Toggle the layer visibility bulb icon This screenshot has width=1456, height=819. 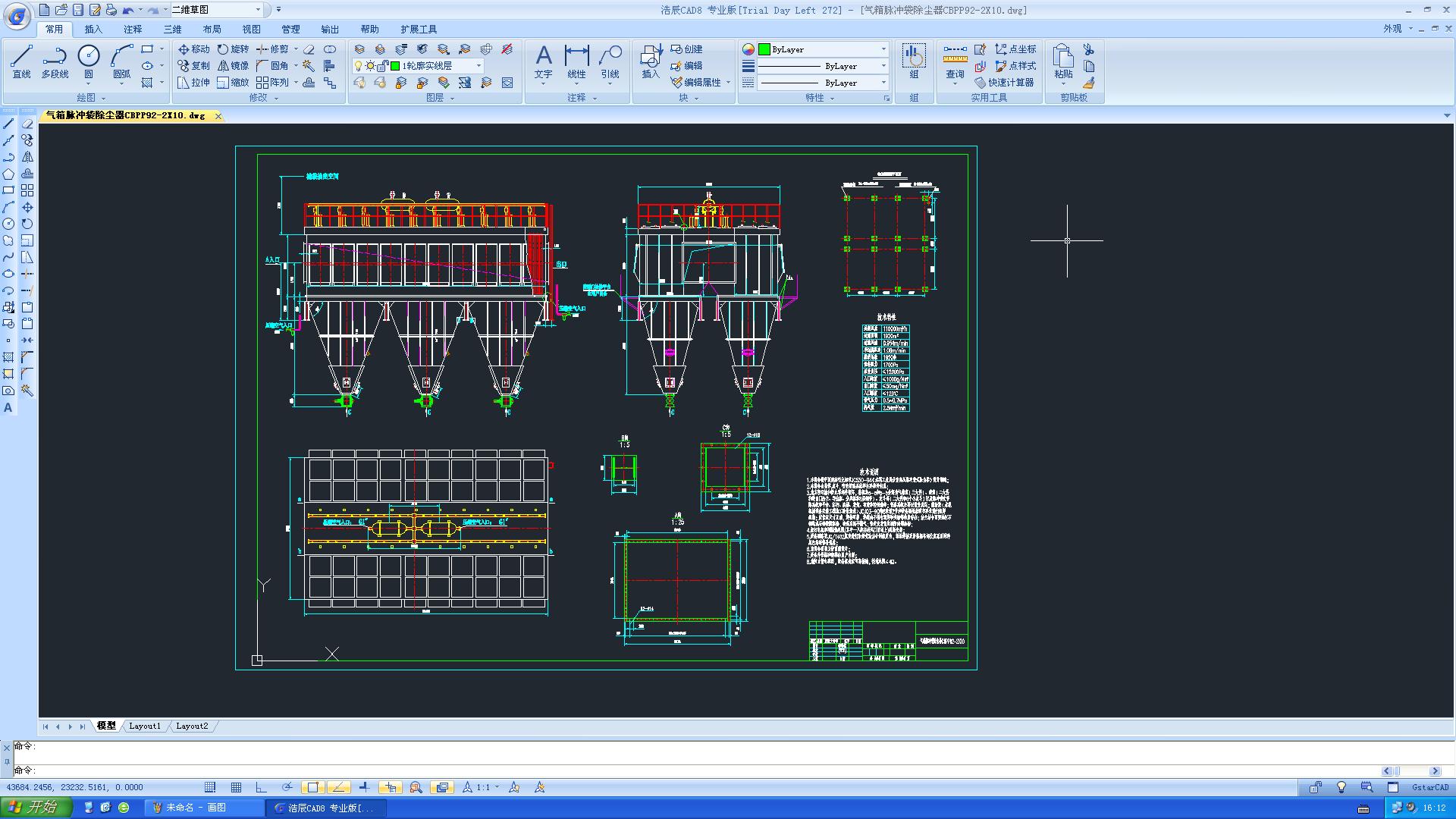pos(359,66)
